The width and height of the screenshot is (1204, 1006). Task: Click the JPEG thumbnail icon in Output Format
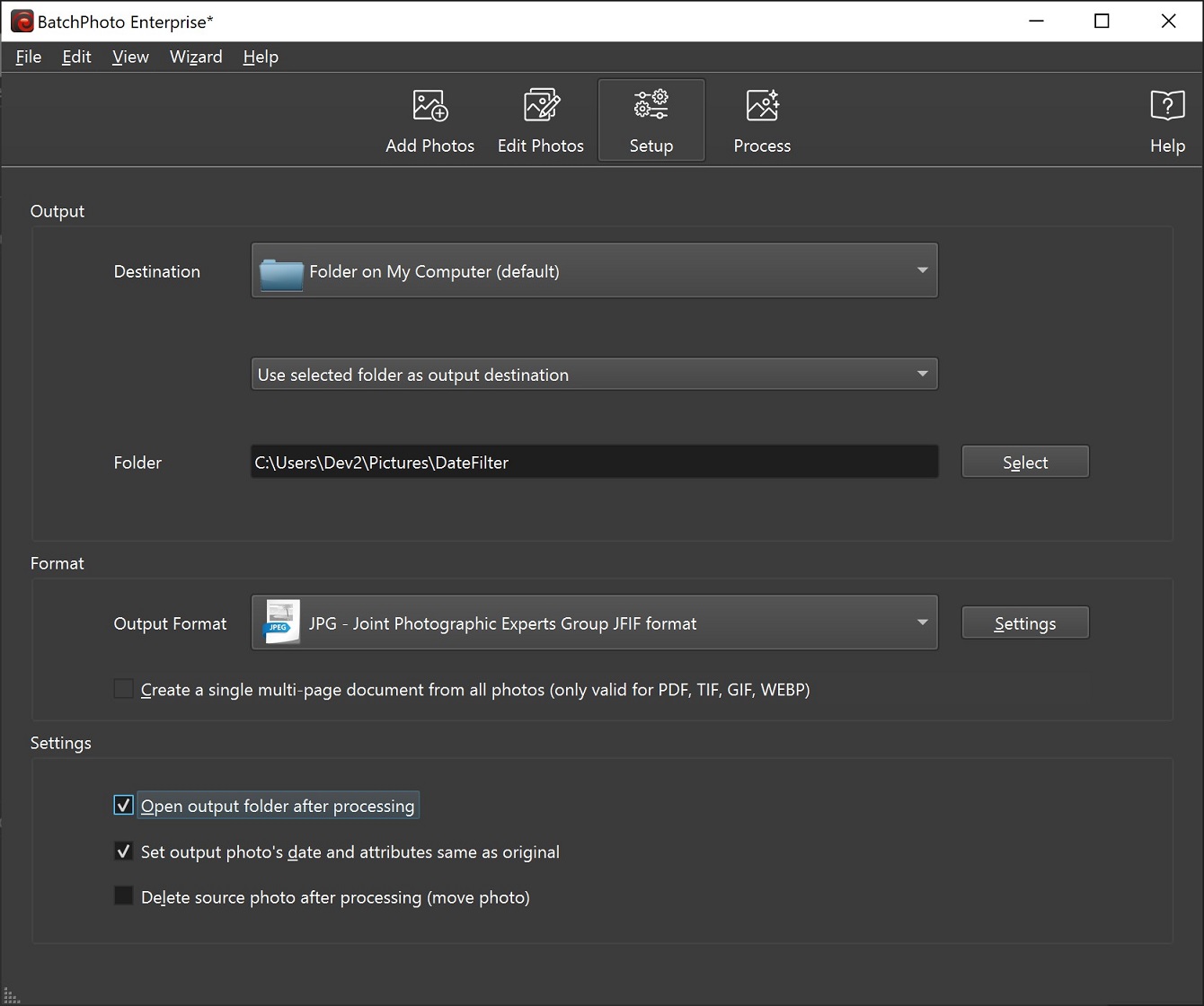tap(280, 622)
